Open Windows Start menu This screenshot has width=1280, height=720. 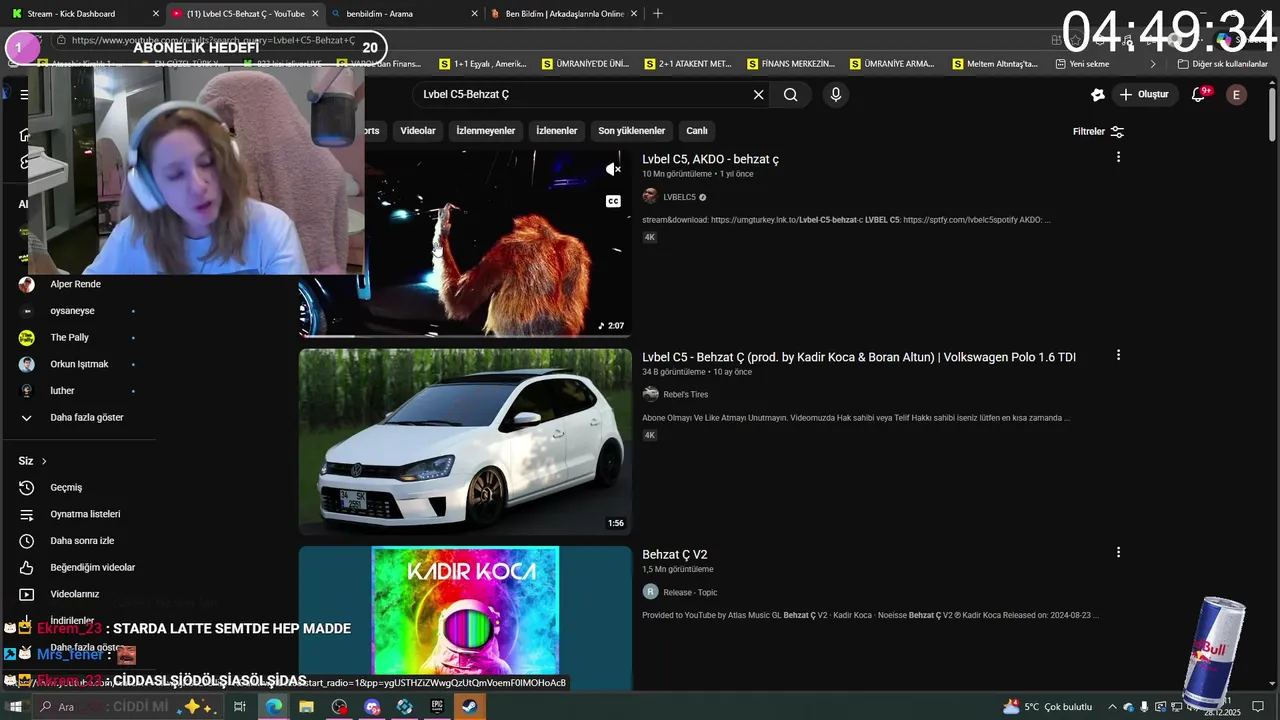point(15,707)
